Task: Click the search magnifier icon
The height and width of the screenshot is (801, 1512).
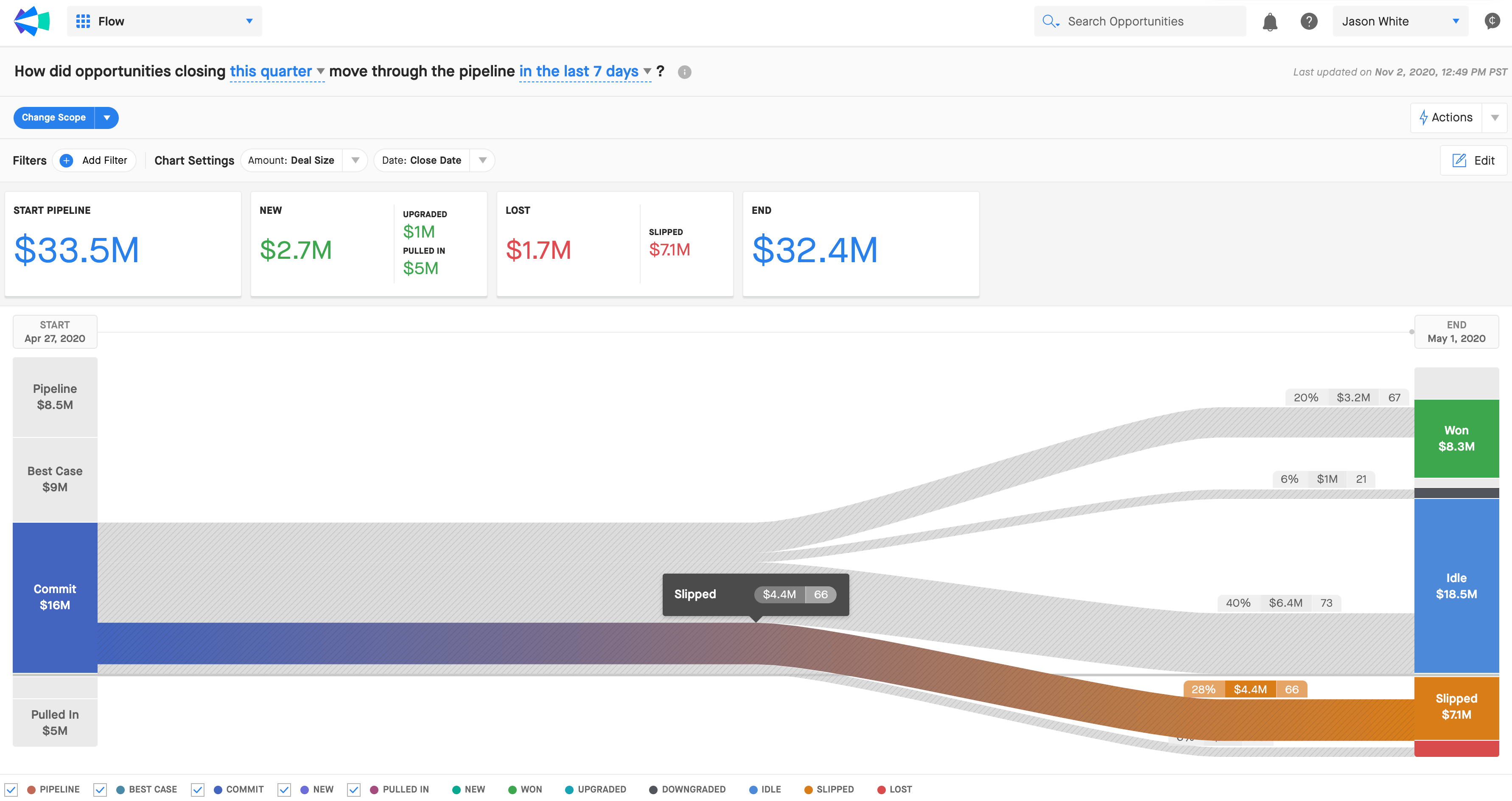Action: click(1050, 21)
